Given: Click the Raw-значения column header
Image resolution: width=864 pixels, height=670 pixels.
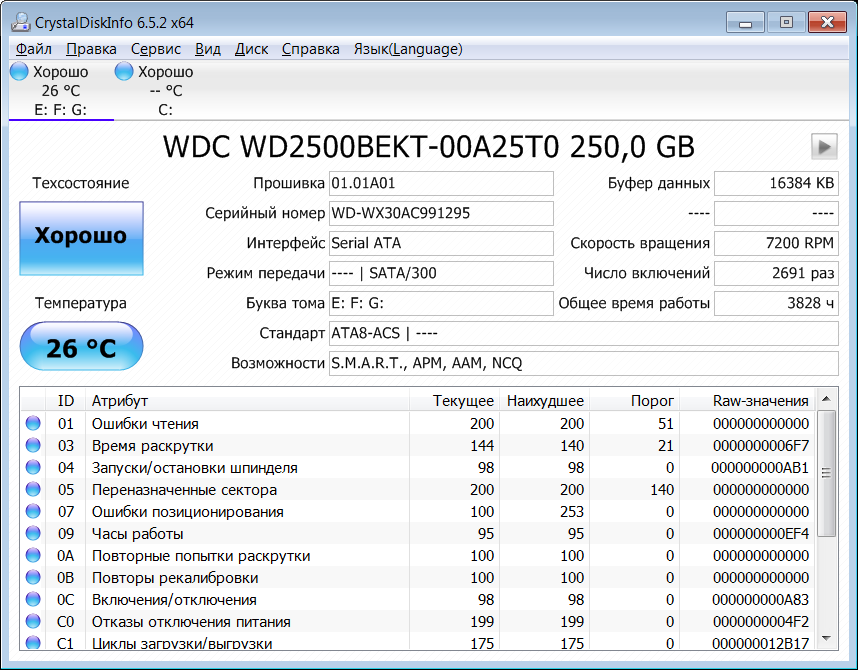Looking at the screenshot, I should click(747, 401).
